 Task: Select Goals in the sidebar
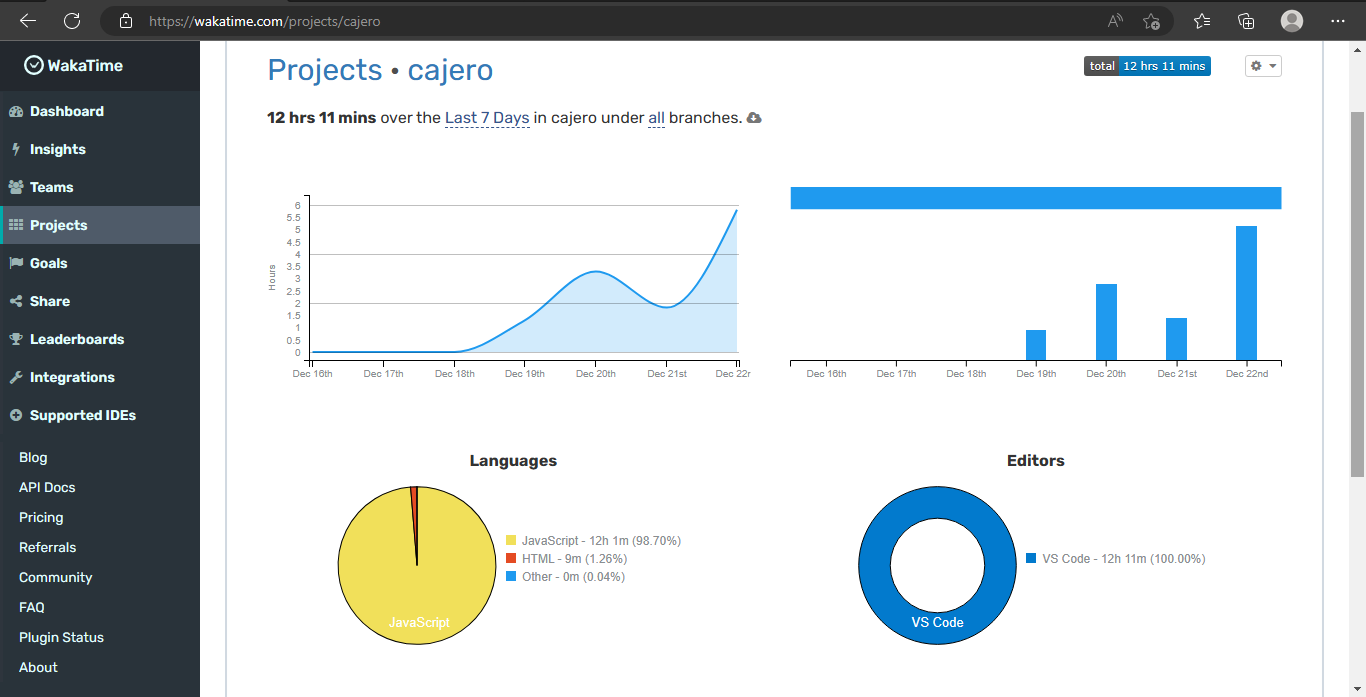pyautogui.click(x=100, y=263)
